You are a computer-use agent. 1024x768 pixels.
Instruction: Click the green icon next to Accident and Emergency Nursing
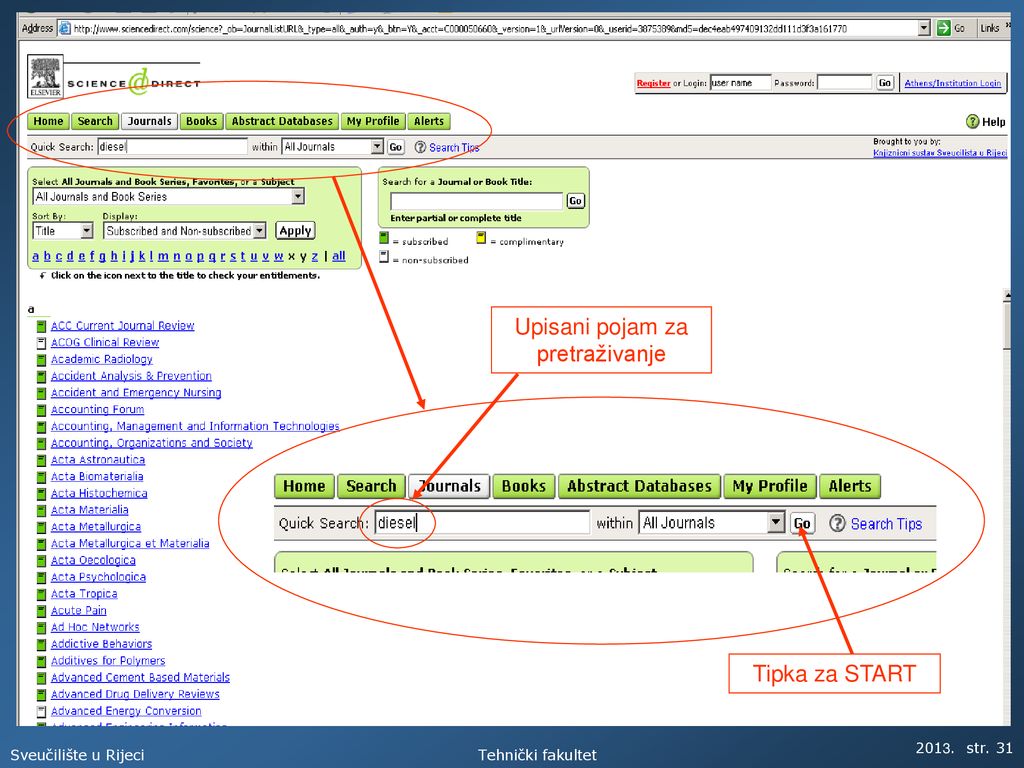click(x=40, y=393)
